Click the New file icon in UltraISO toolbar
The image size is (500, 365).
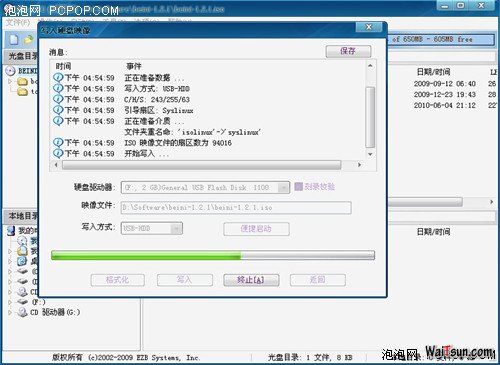tap(14, 40)
